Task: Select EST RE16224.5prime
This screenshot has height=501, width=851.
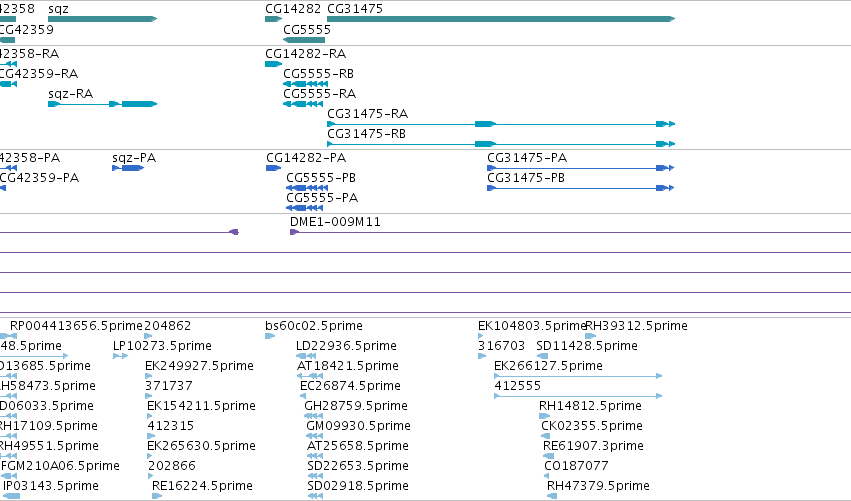Action: click(202, 486)
